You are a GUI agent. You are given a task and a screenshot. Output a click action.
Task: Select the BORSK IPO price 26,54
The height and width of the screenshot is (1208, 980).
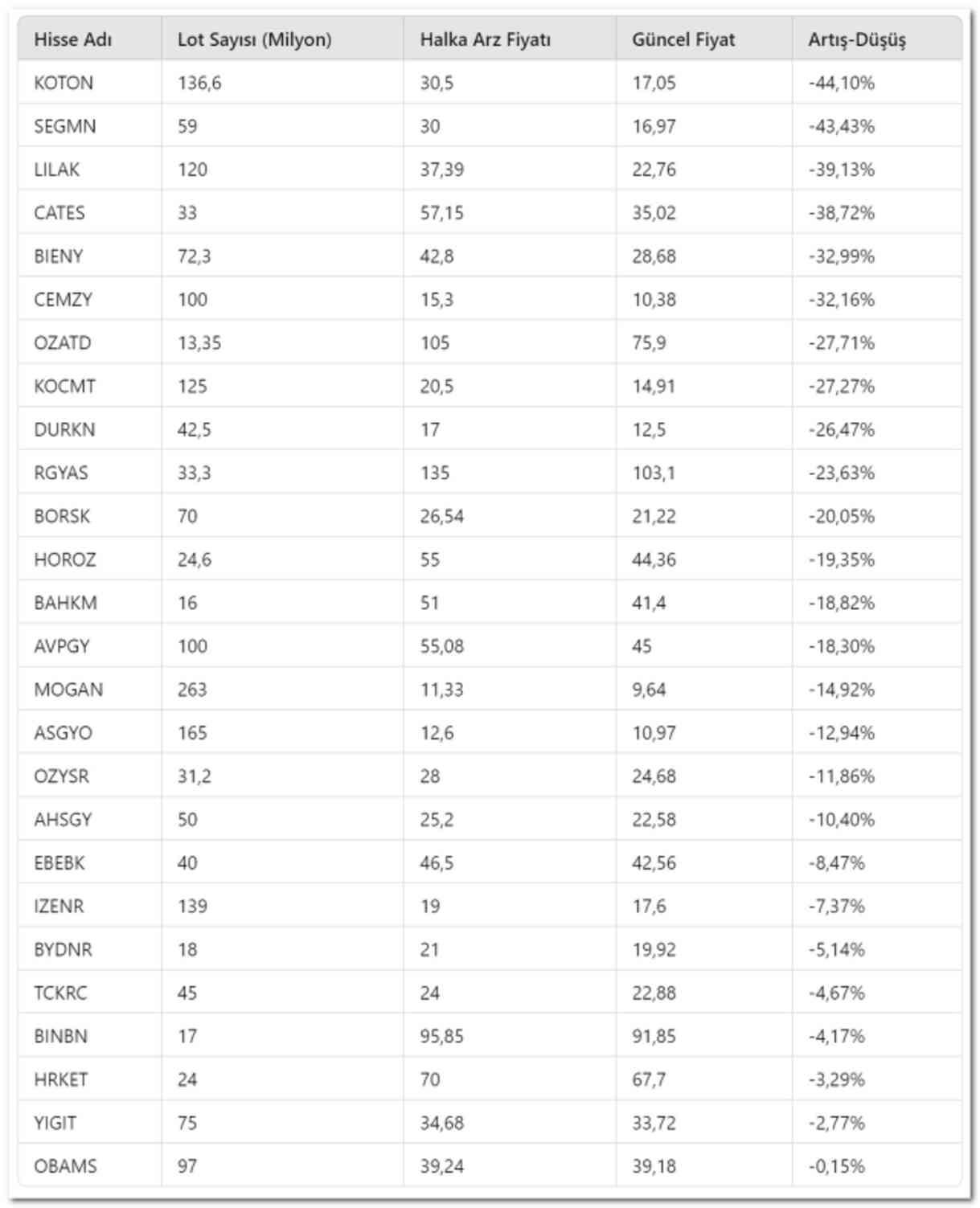(441, 516)
